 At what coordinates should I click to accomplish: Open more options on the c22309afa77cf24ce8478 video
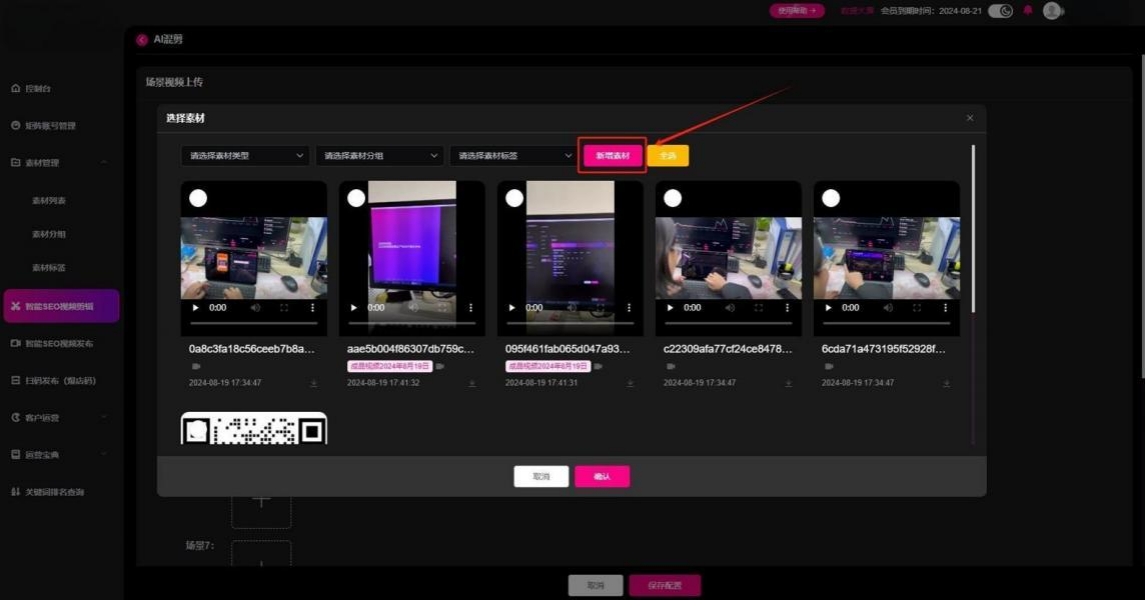point(788,308)
